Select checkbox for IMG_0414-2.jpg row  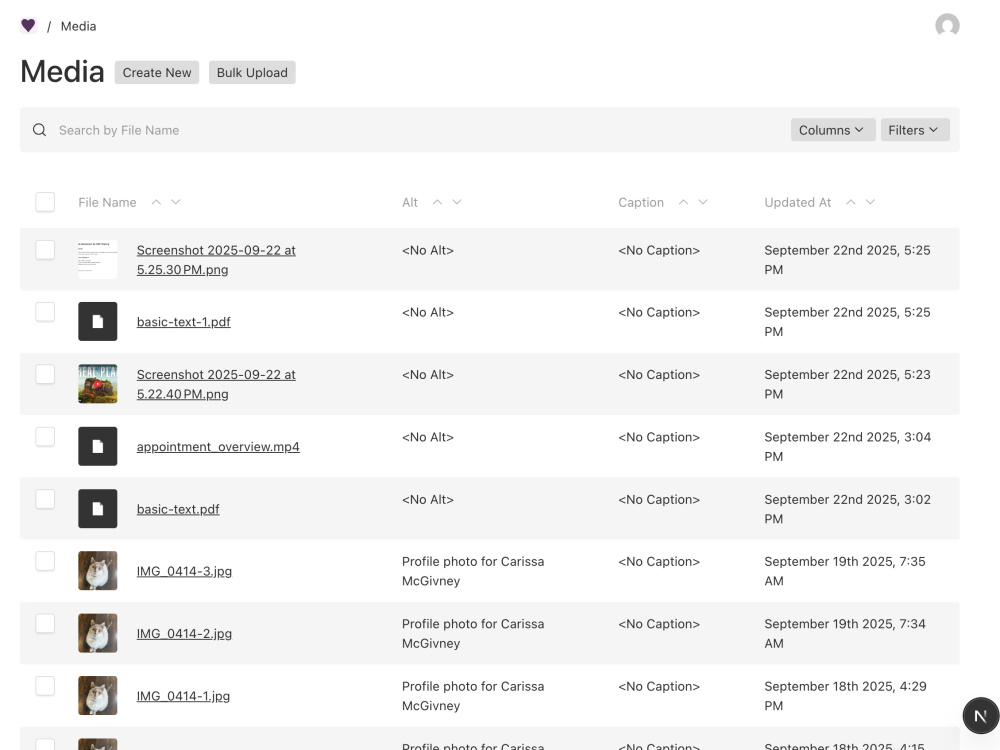click(x=45, y=623)
